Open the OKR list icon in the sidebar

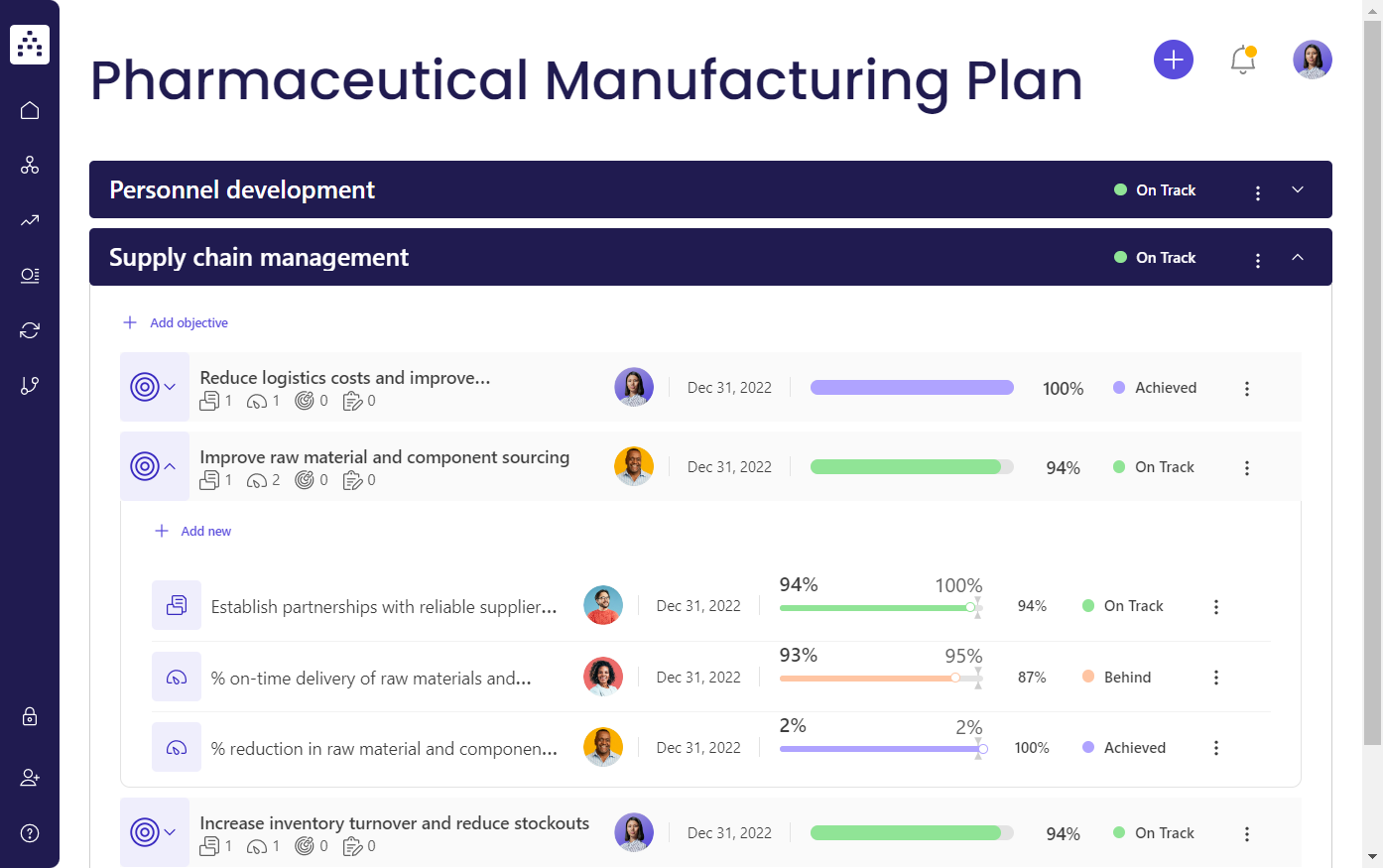tap(30, 276)
